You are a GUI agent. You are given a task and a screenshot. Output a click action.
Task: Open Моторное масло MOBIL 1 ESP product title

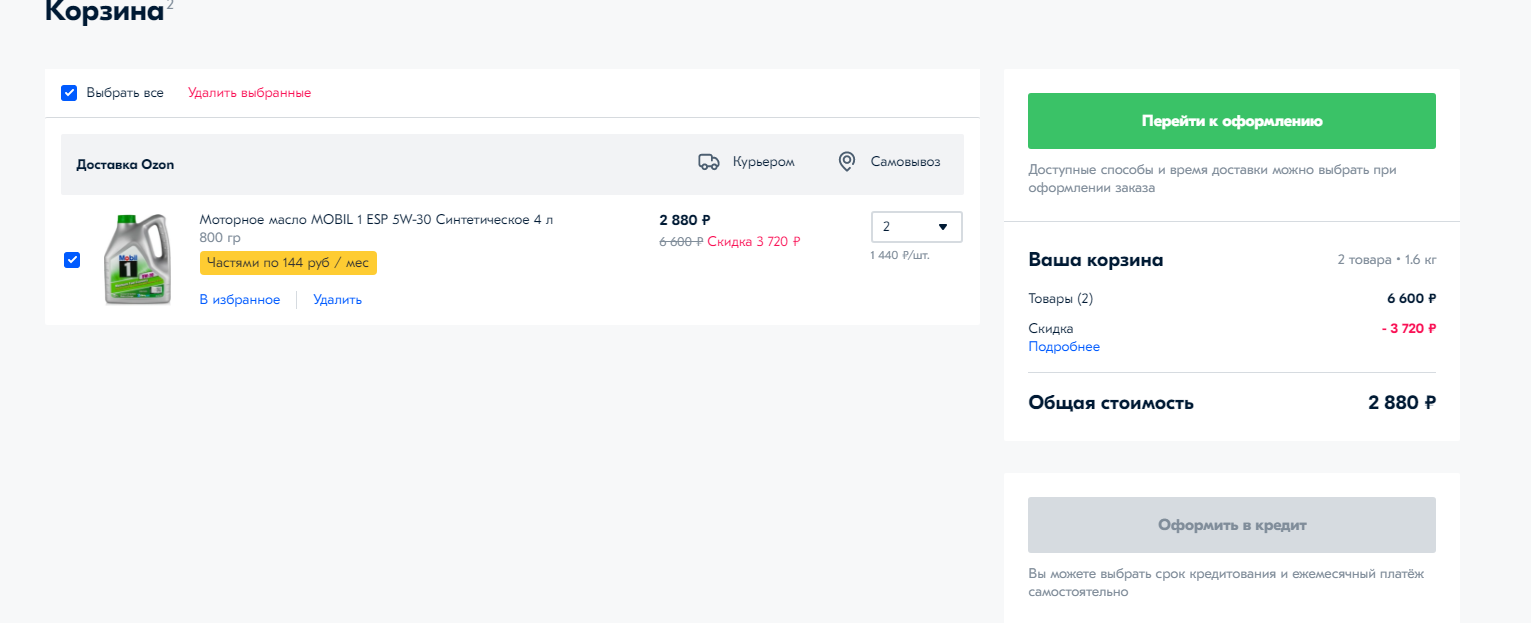tap(376, 220)
